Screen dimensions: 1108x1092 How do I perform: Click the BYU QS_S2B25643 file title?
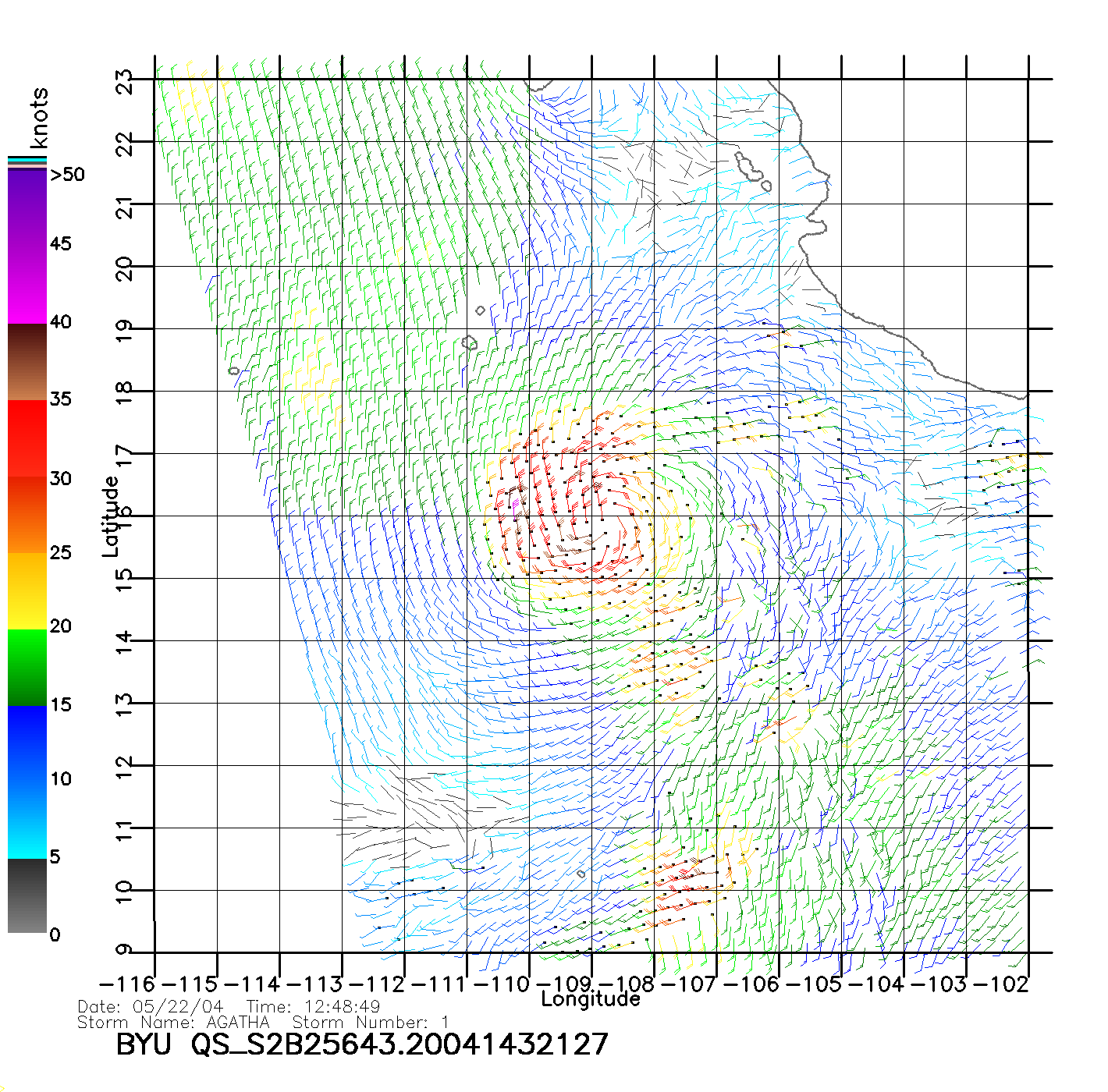click(x=361, y=1044)
